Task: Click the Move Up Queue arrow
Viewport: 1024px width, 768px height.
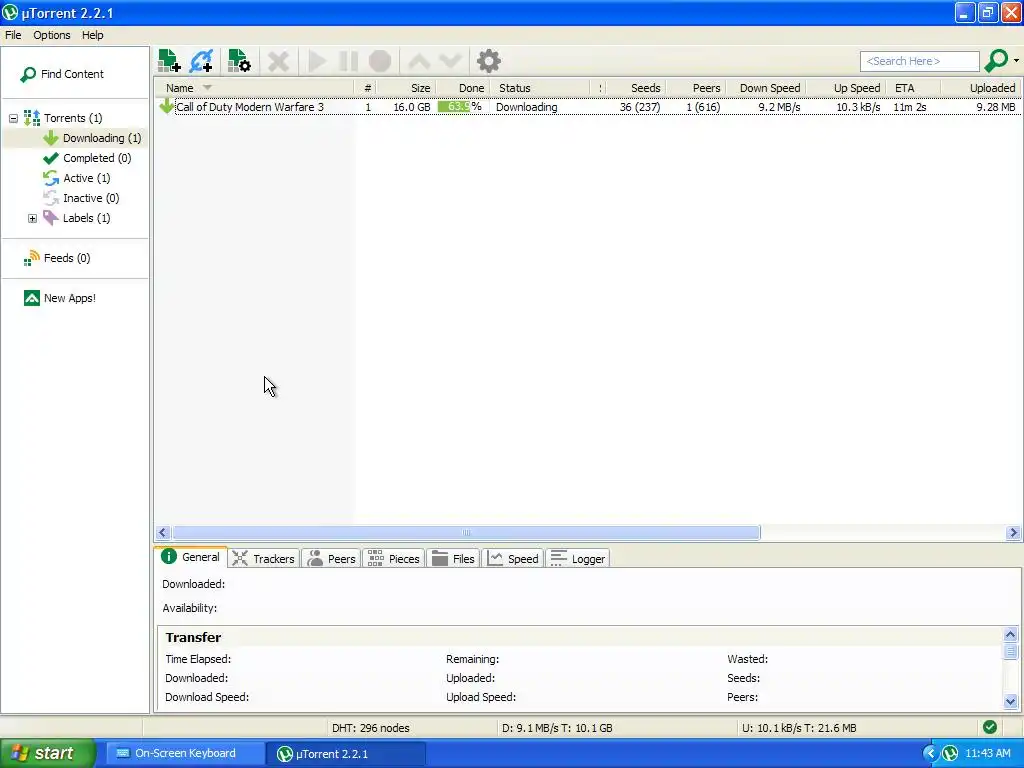Action: (419, 62)
